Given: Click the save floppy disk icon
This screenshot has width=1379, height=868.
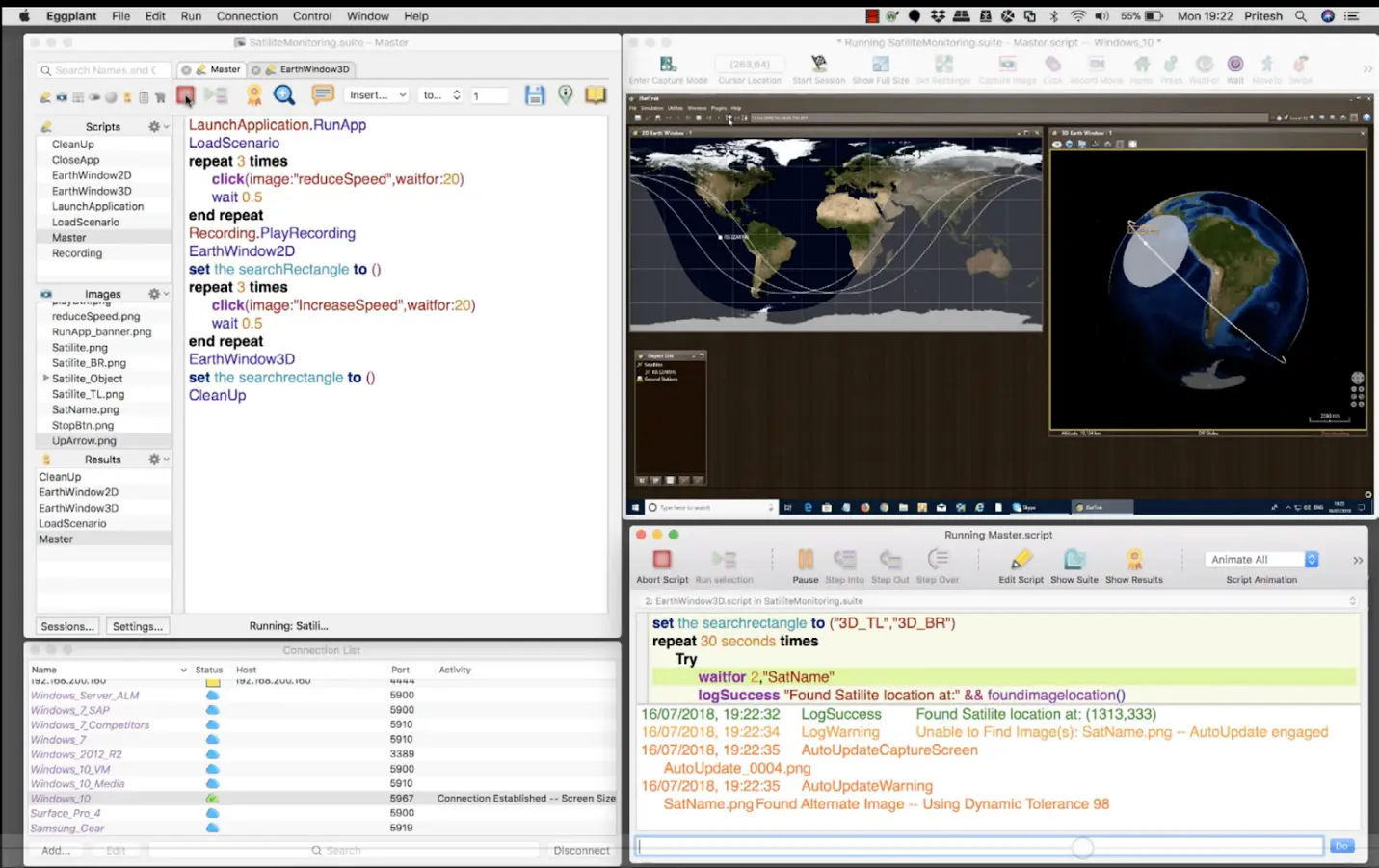Looking at the screenshot, I should [x=535, y=94].
